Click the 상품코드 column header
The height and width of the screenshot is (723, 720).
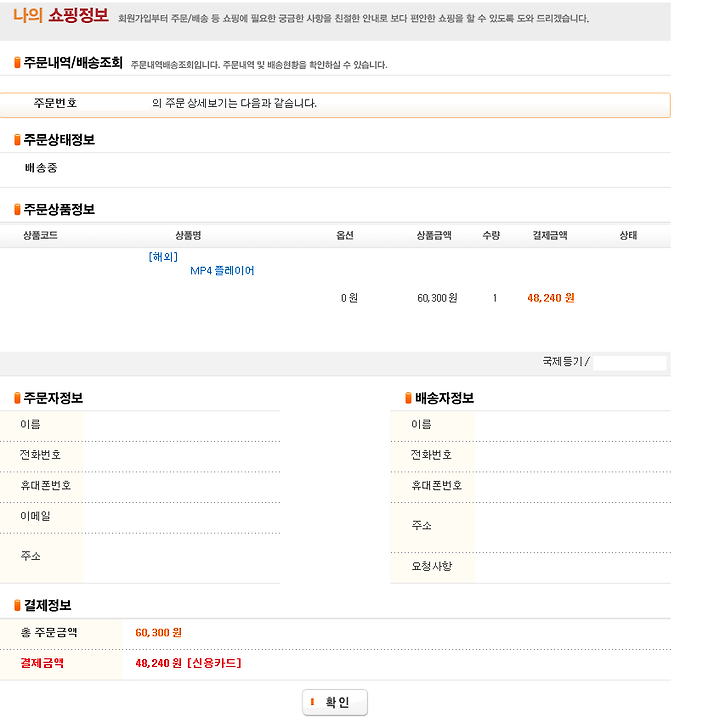(41, 236)
